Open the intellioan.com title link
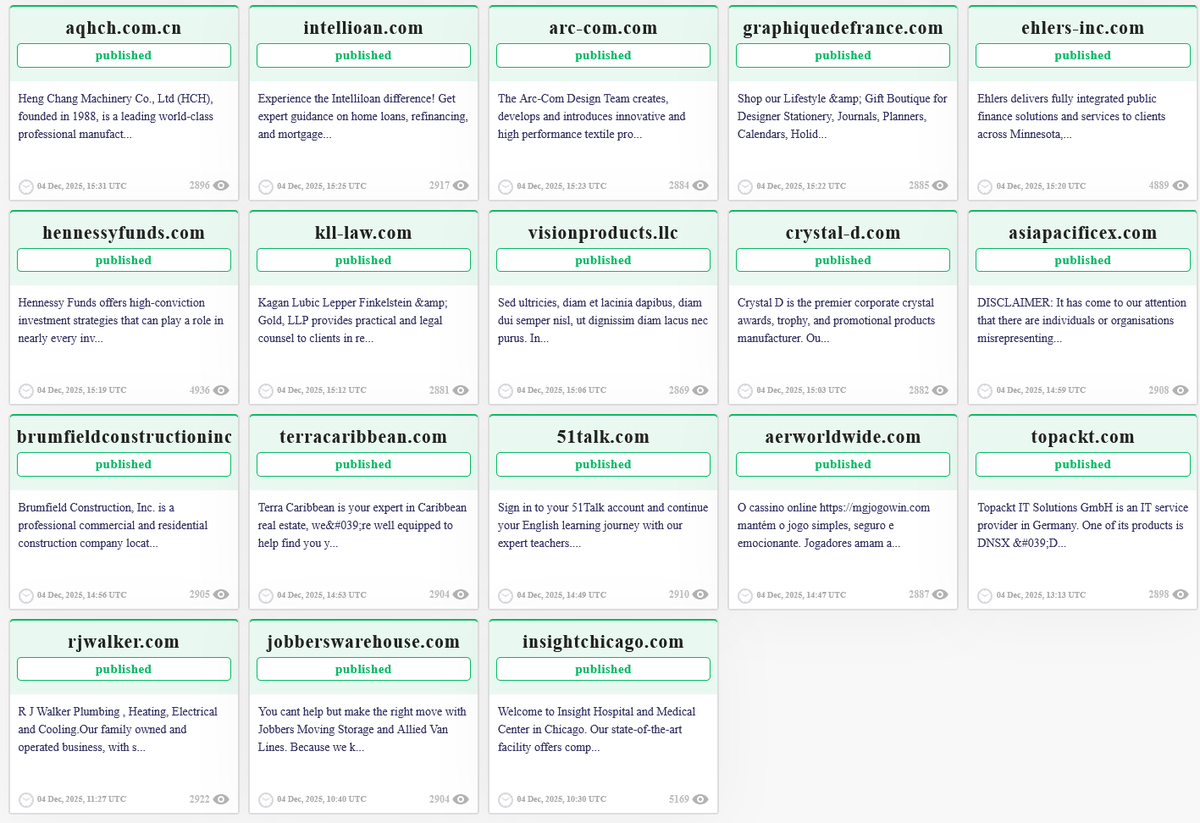 pos(364,28)
